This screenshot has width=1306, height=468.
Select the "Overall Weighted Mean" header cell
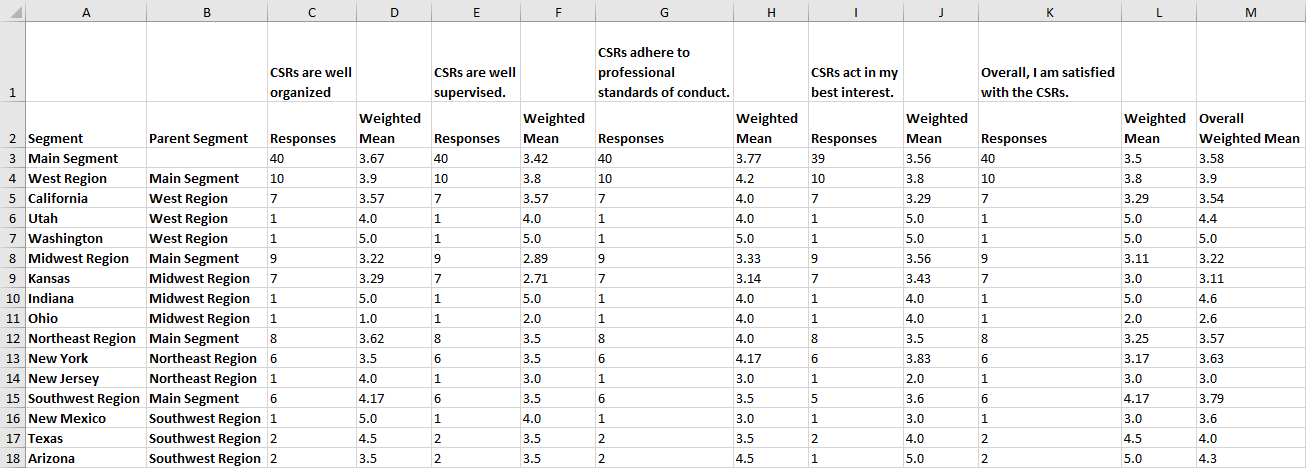pos(1249,129)
